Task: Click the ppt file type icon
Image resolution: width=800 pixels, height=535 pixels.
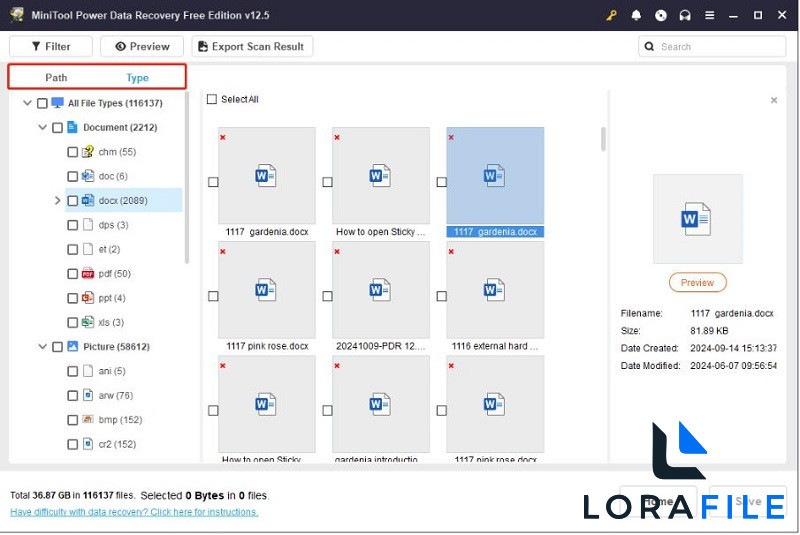Action: tap(88, 298)
